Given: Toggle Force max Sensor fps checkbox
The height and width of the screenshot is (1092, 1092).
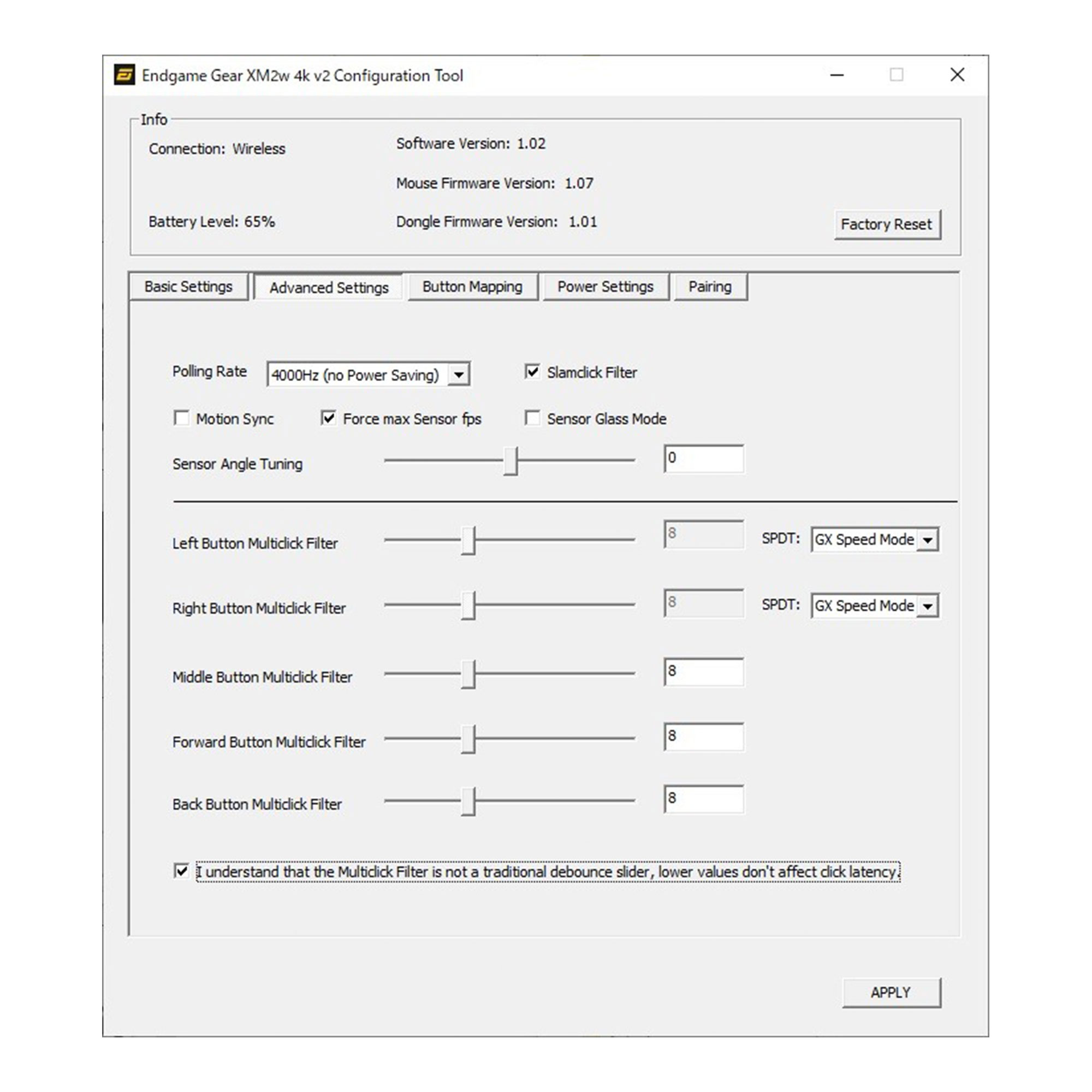Looking at the screenshot, I should pyautogui.click(x=328, y=418).
